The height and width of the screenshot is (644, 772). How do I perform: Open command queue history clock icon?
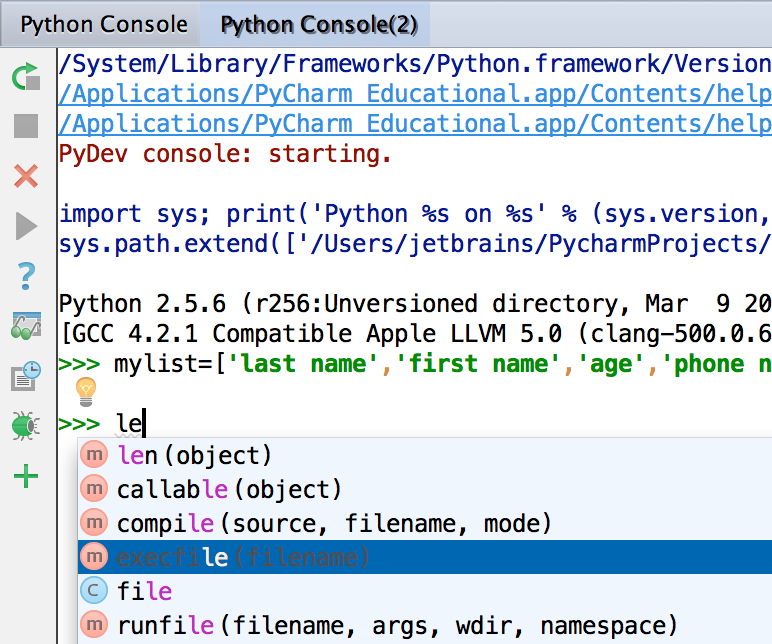point(26,376)
